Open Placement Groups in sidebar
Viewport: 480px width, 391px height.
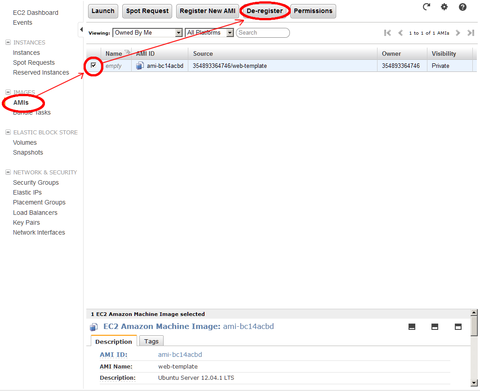coord(39,203)
